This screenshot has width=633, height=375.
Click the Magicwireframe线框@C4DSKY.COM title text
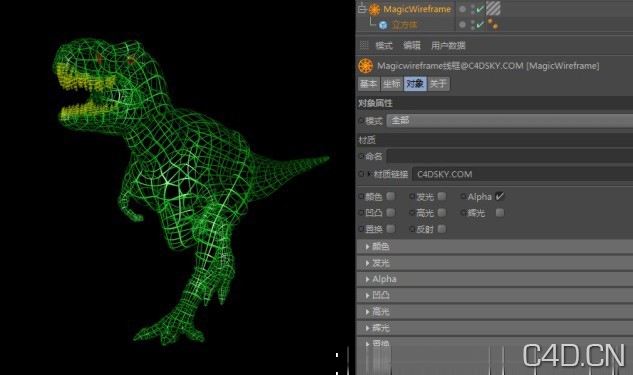pos(450,66)
